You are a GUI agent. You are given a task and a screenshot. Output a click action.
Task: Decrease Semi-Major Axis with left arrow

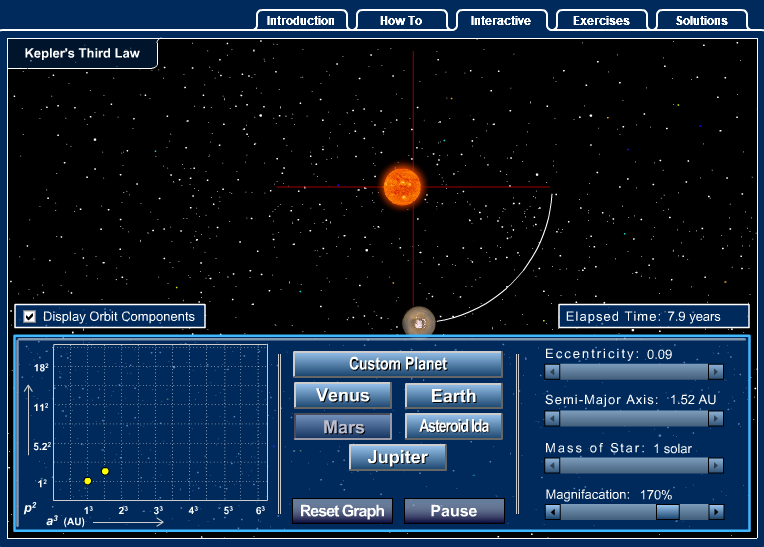pyautogui.click(x=552, y=418)
